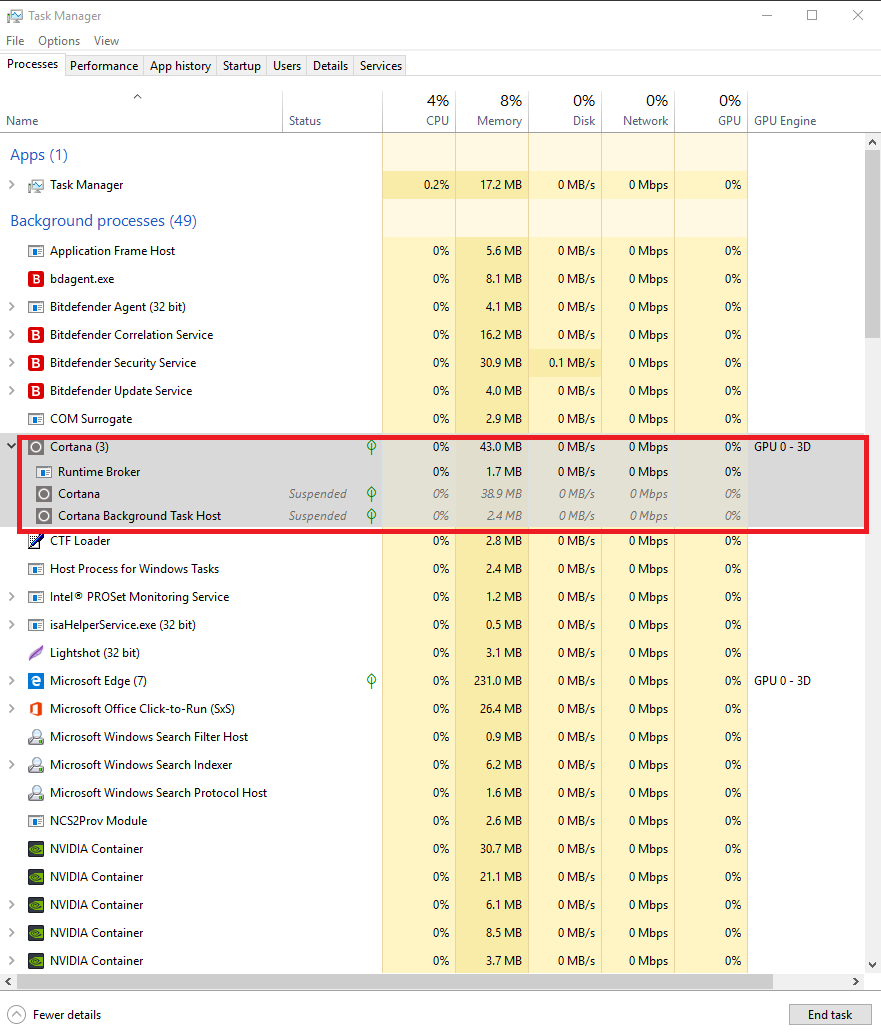Click the leaf icon on Cortana Background Task Host row

(x=372, y=516)
